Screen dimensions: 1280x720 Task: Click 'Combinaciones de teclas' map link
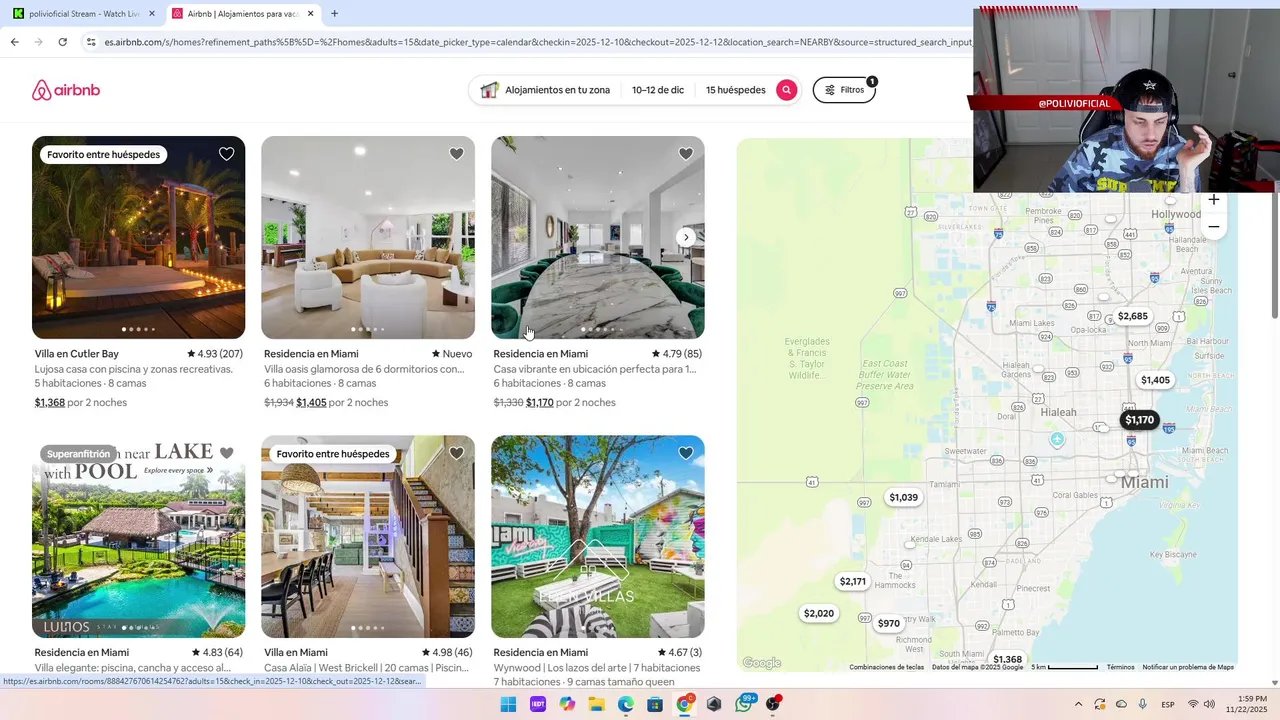887,667
